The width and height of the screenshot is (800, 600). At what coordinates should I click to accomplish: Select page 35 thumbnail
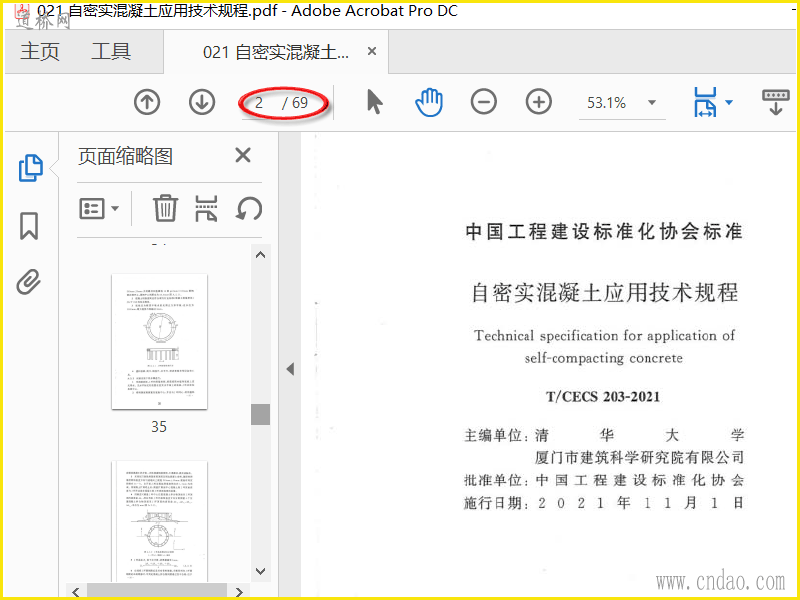(x=160, y=341)
